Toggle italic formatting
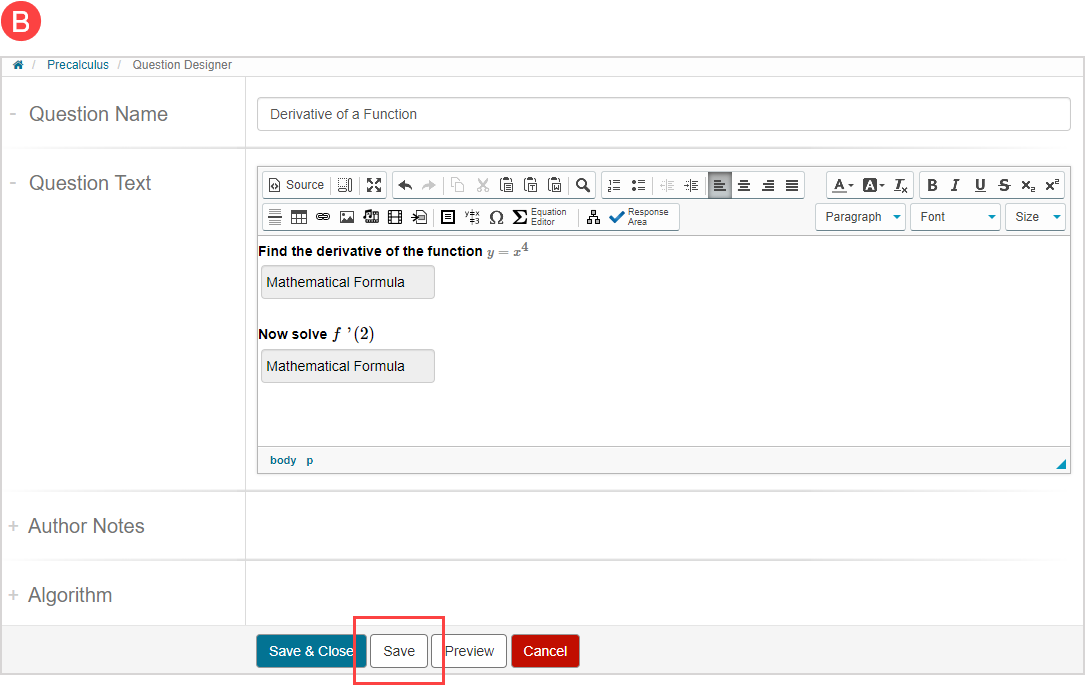The image size is (1085, 685). [955, 185]
